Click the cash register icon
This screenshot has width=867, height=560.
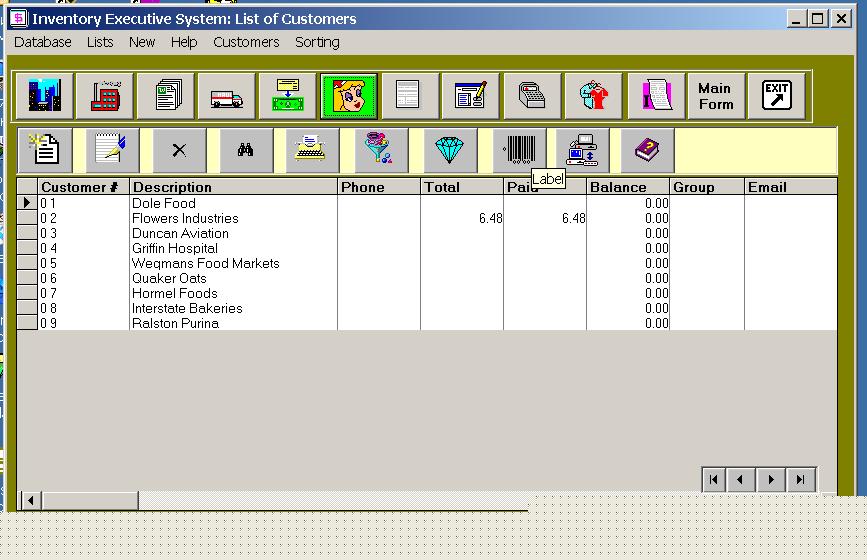point(532,96)
